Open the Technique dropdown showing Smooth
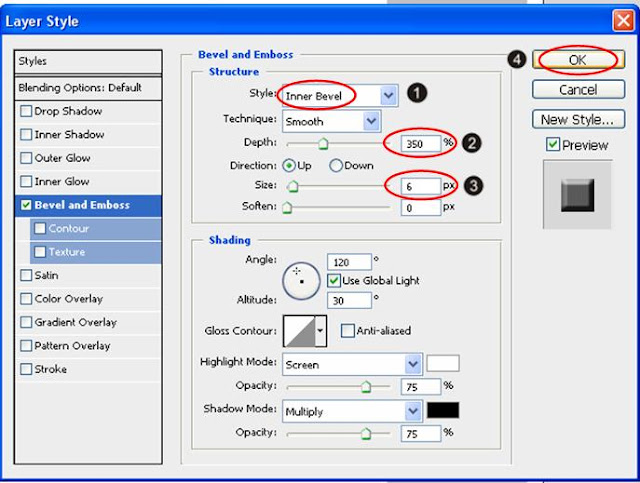The width and height of the screenshot is (640, 483). [x=331, y=121]
